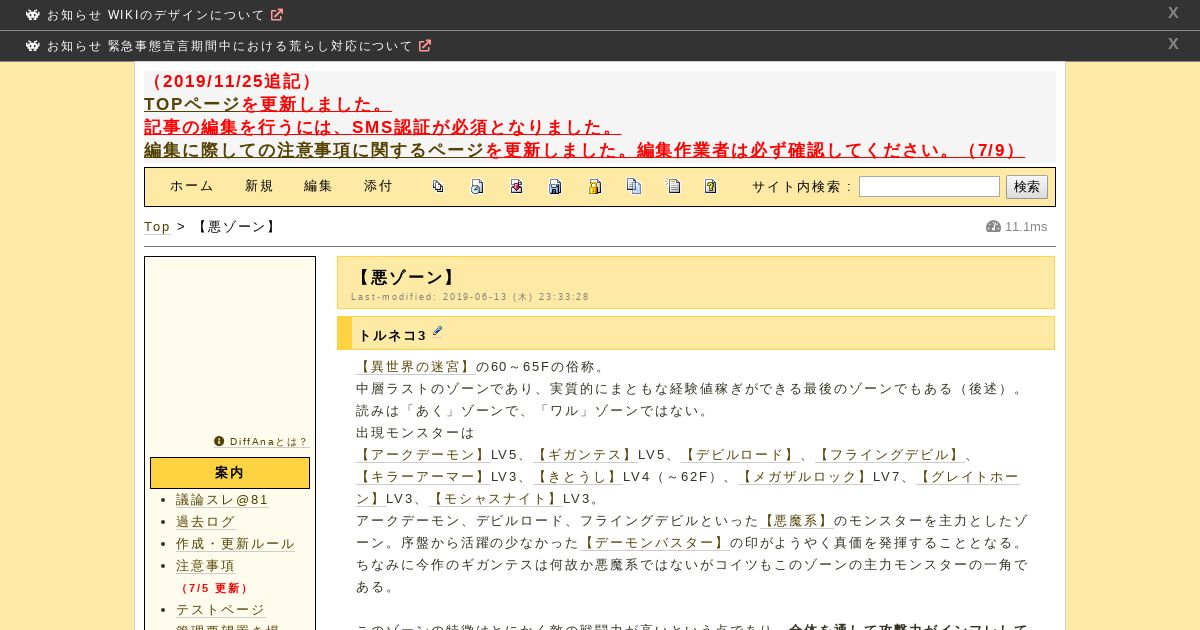Click the info icon beside DiffAnaとは?

tap(219, 441)
